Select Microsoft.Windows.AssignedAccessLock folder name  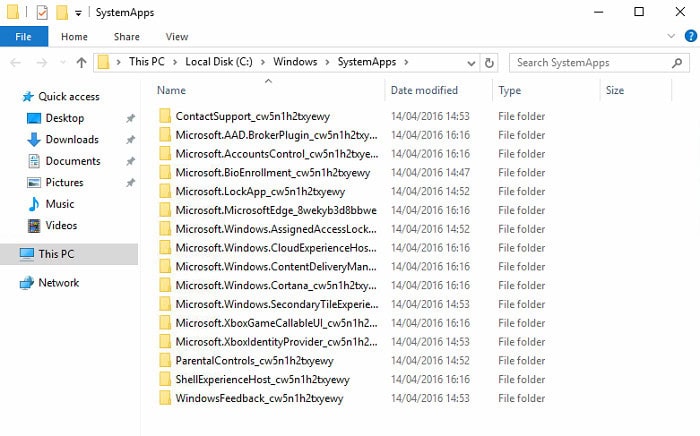point(276,229)
